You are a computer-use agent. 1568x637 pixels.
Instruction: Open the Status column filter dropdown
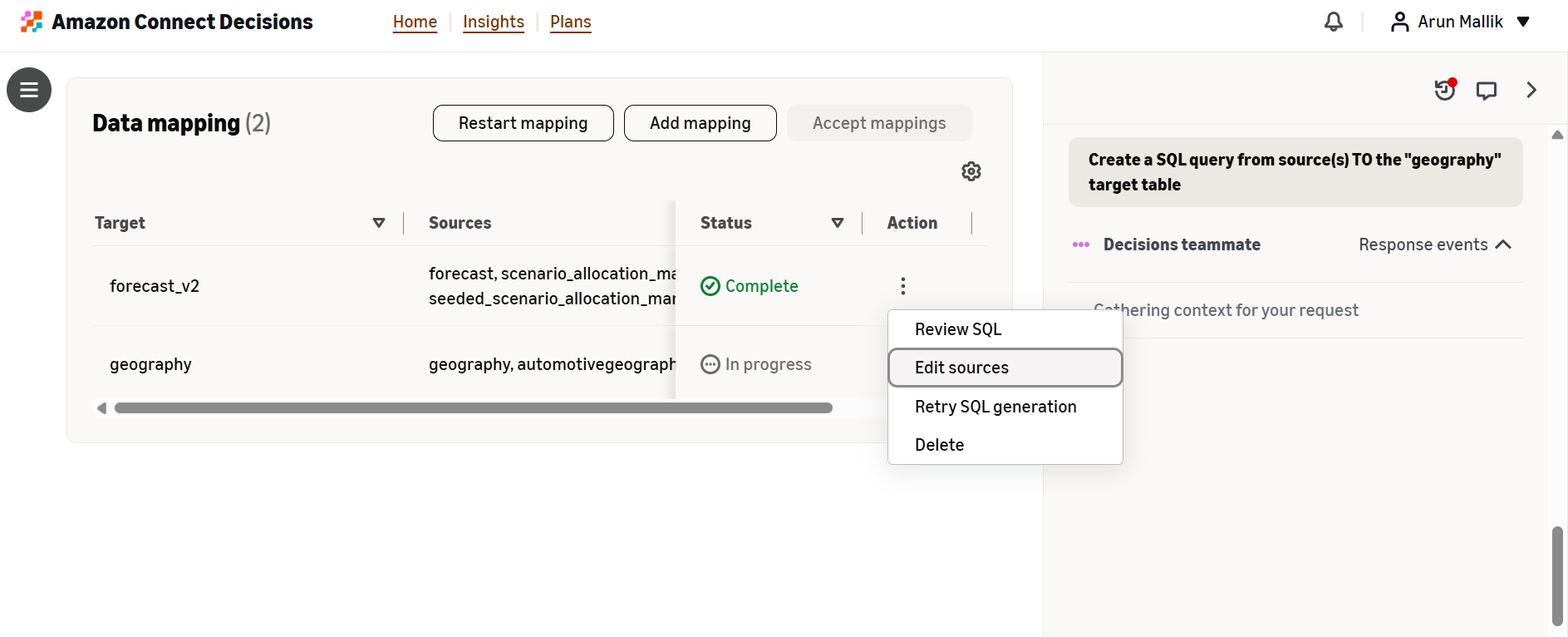click(838, 223)
